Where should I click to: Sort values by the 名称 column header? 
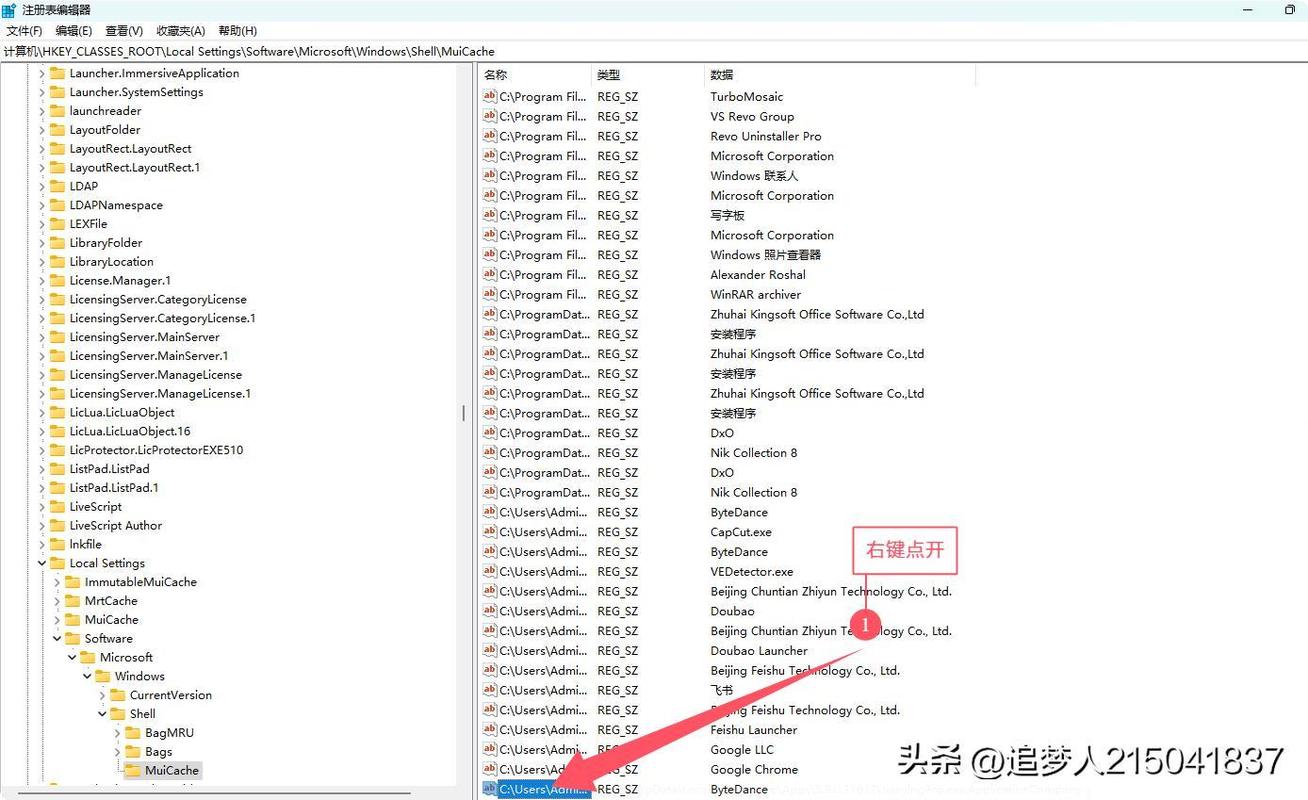point(535,75)
